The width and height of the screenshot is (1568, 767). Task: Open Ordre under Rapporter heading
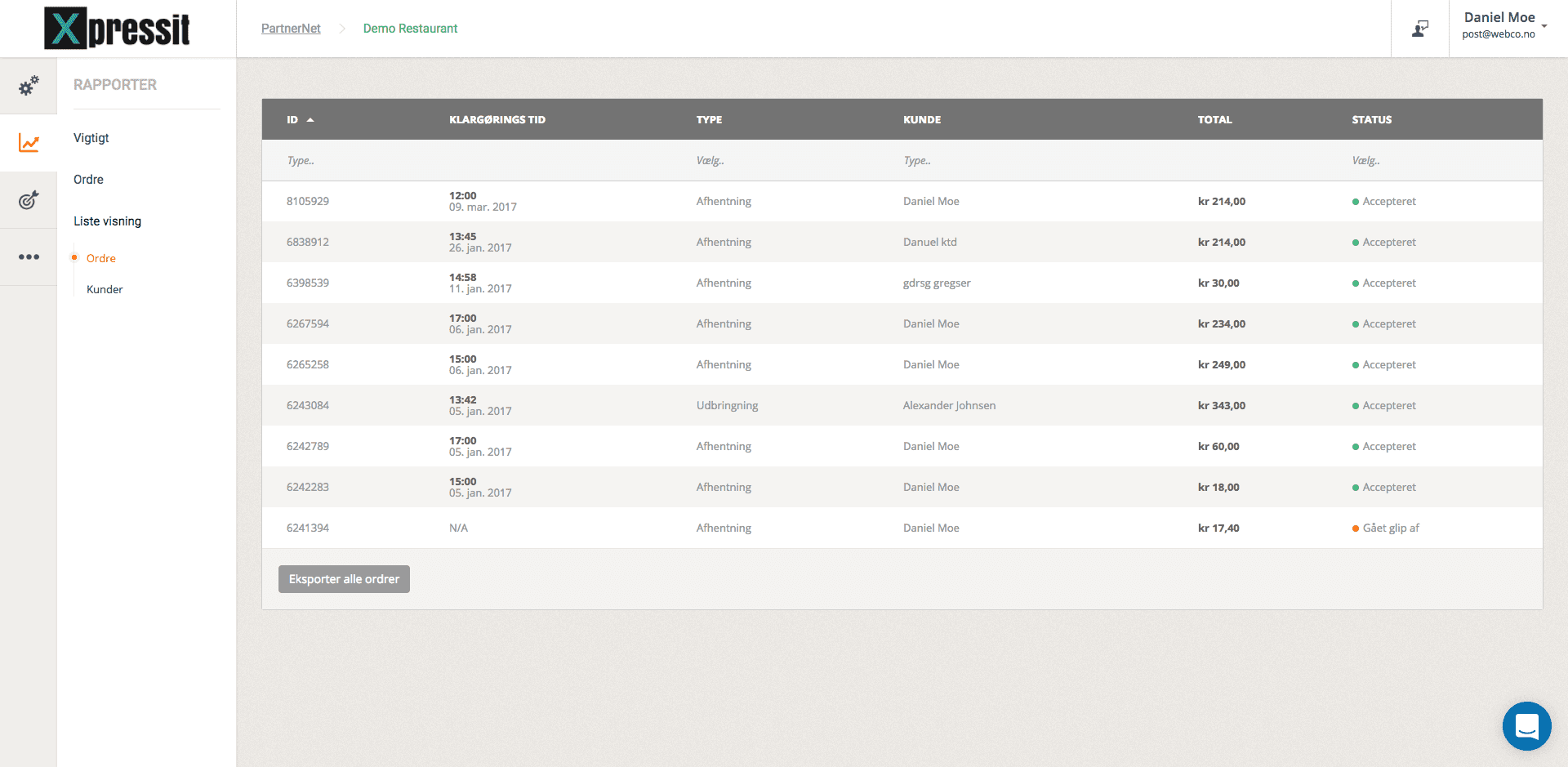(88, 180)
